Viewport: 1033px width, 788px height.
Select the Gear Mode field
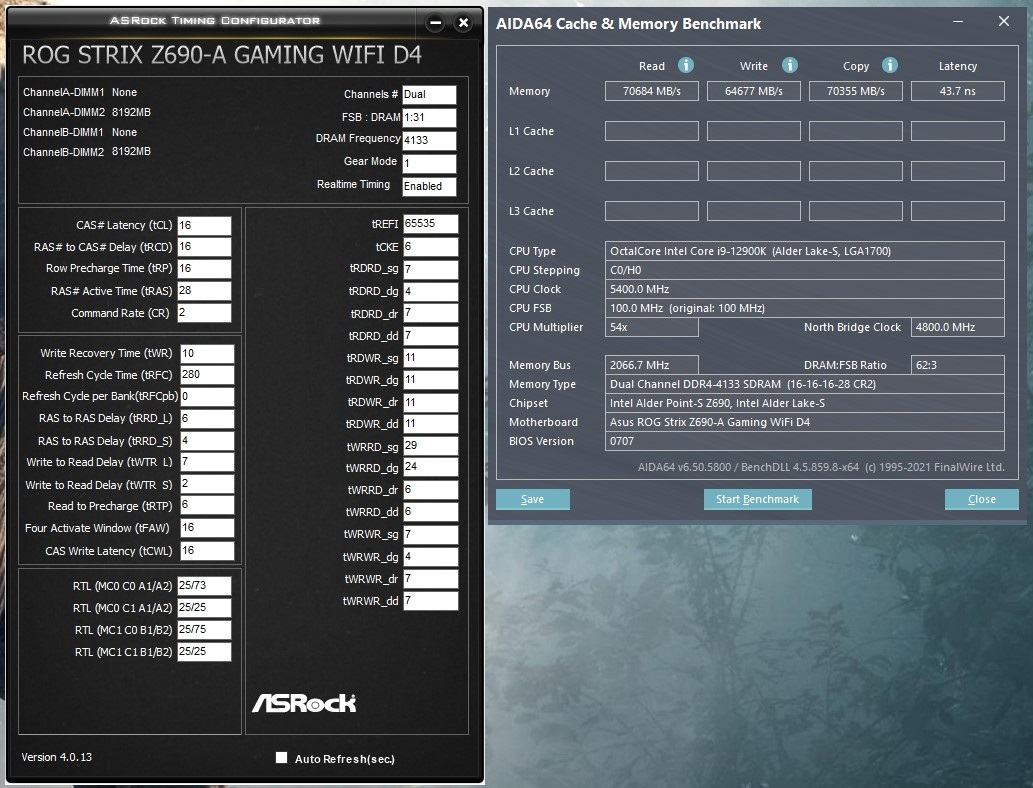pyautogui.click(x=429, y=163)
